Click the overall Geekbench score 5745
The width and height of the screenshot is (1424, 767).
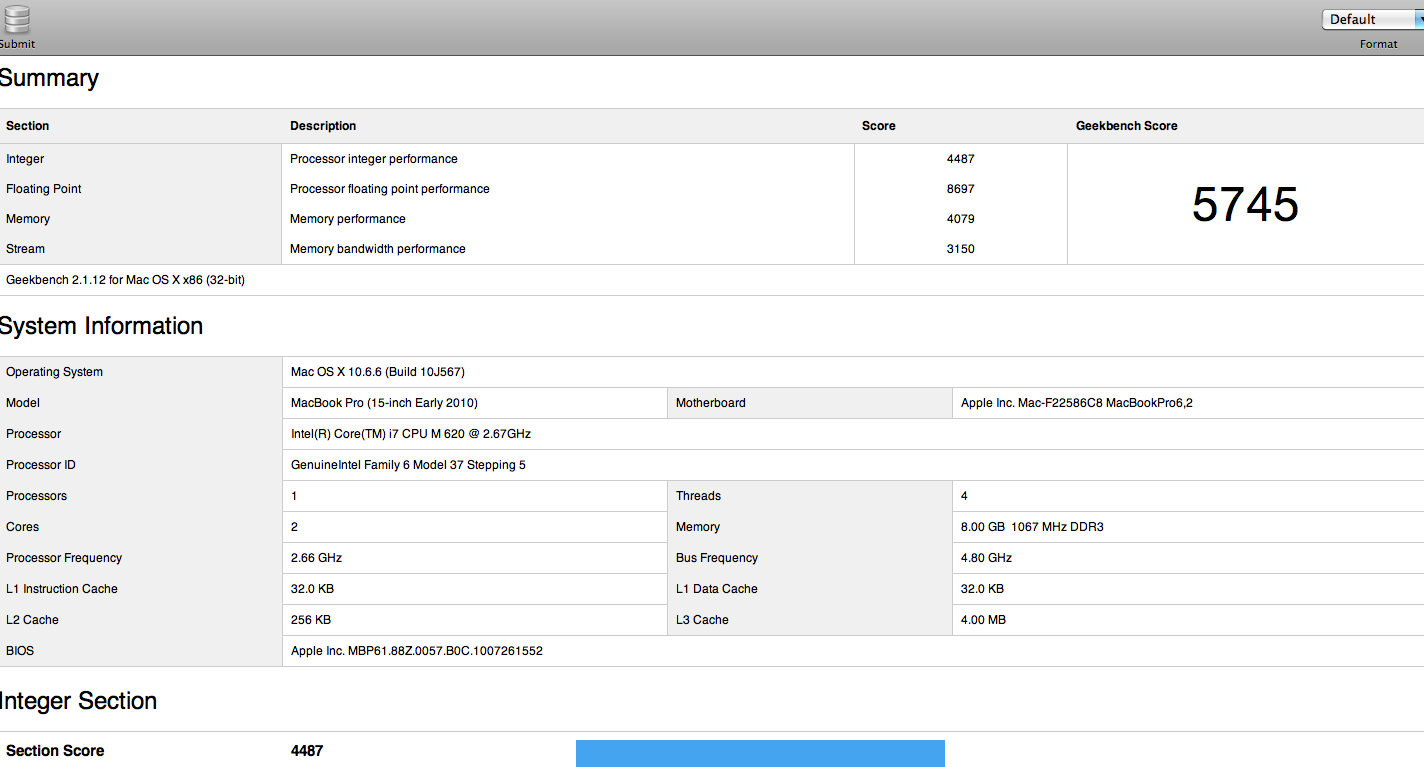(1245, 204)
